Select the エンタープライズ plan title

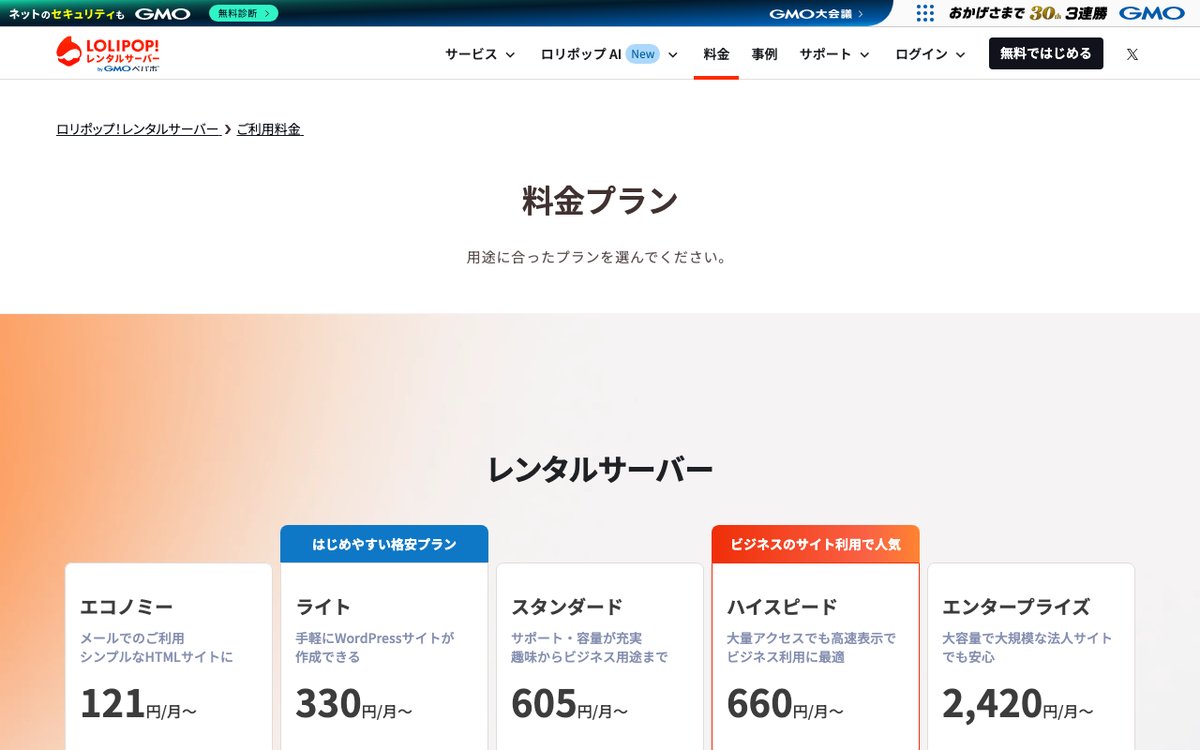coord(1016,607)
